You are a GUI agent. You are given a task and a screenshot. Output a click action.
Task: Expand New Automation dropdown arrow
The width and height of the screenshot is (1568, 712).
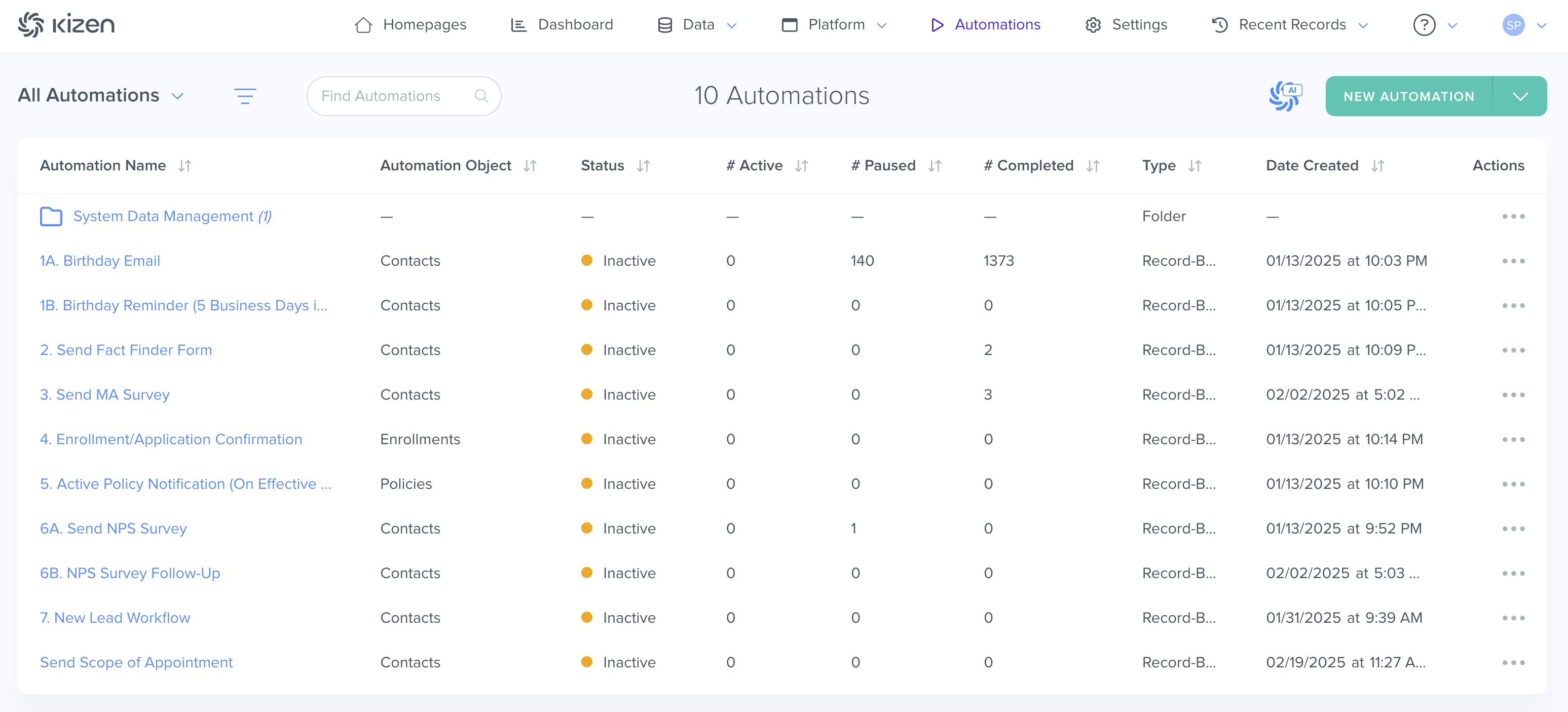coord(1520,96)
